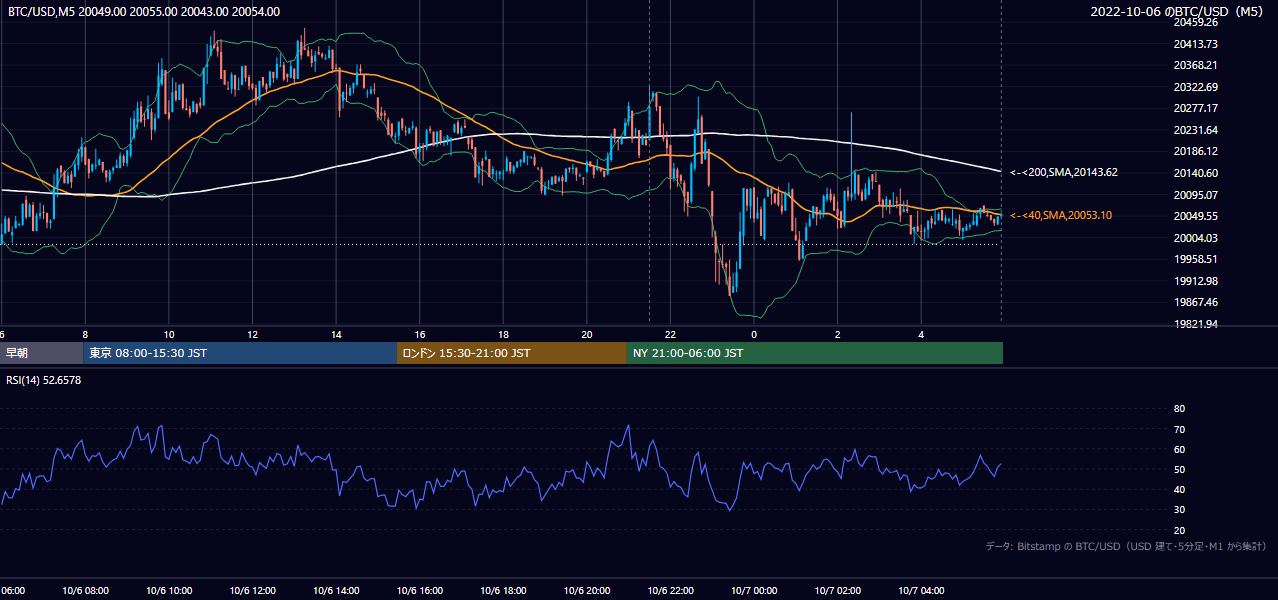The width and height of the screenshot is (1278, 600).
Task: Click hour tick 8 under price chart
Action: (85, 334)
